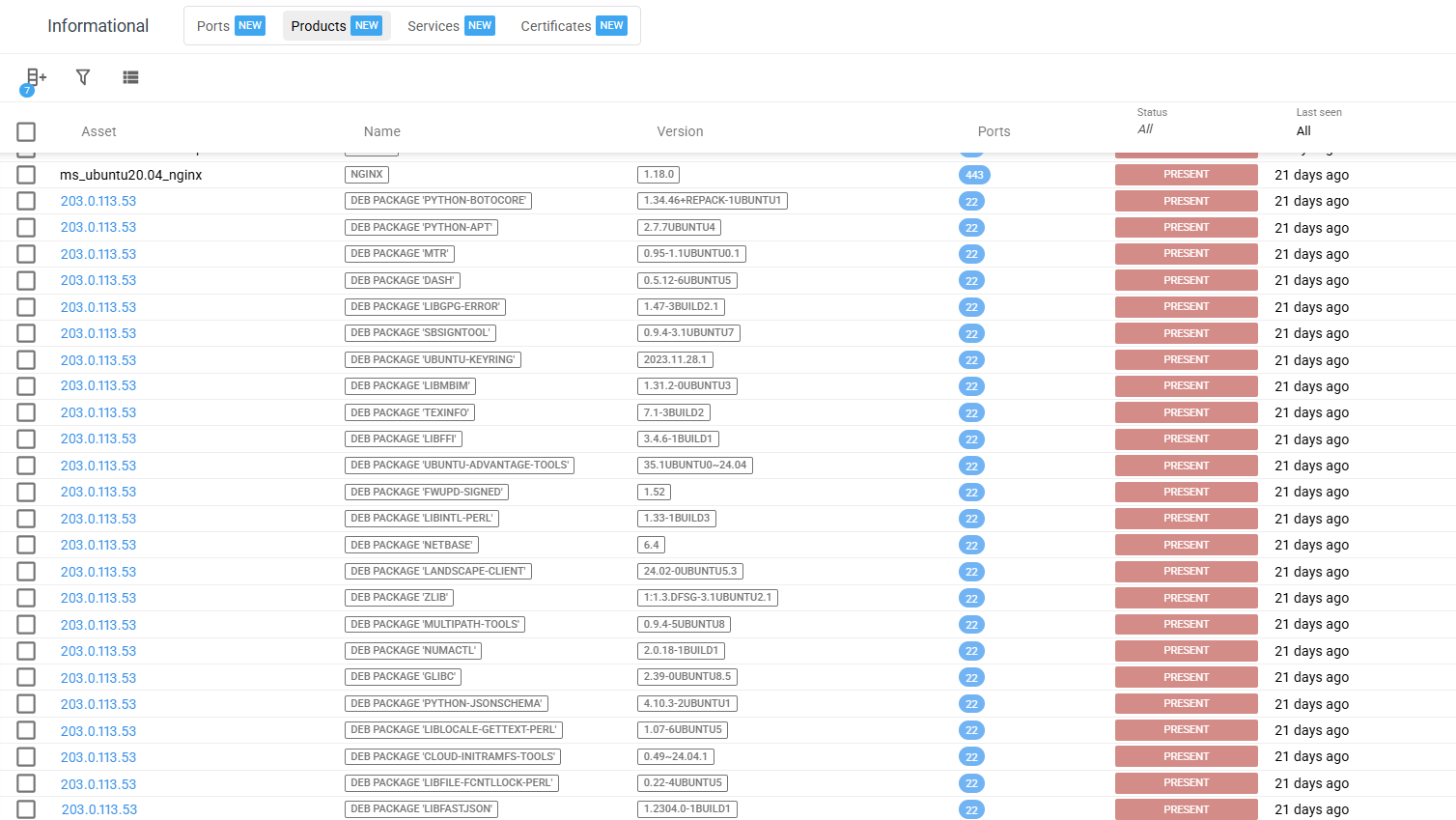Check the ms_ubuntu20.04_nginx row checkbox
The height and width of the screenshot is (820, 1456).
(26, 175)
